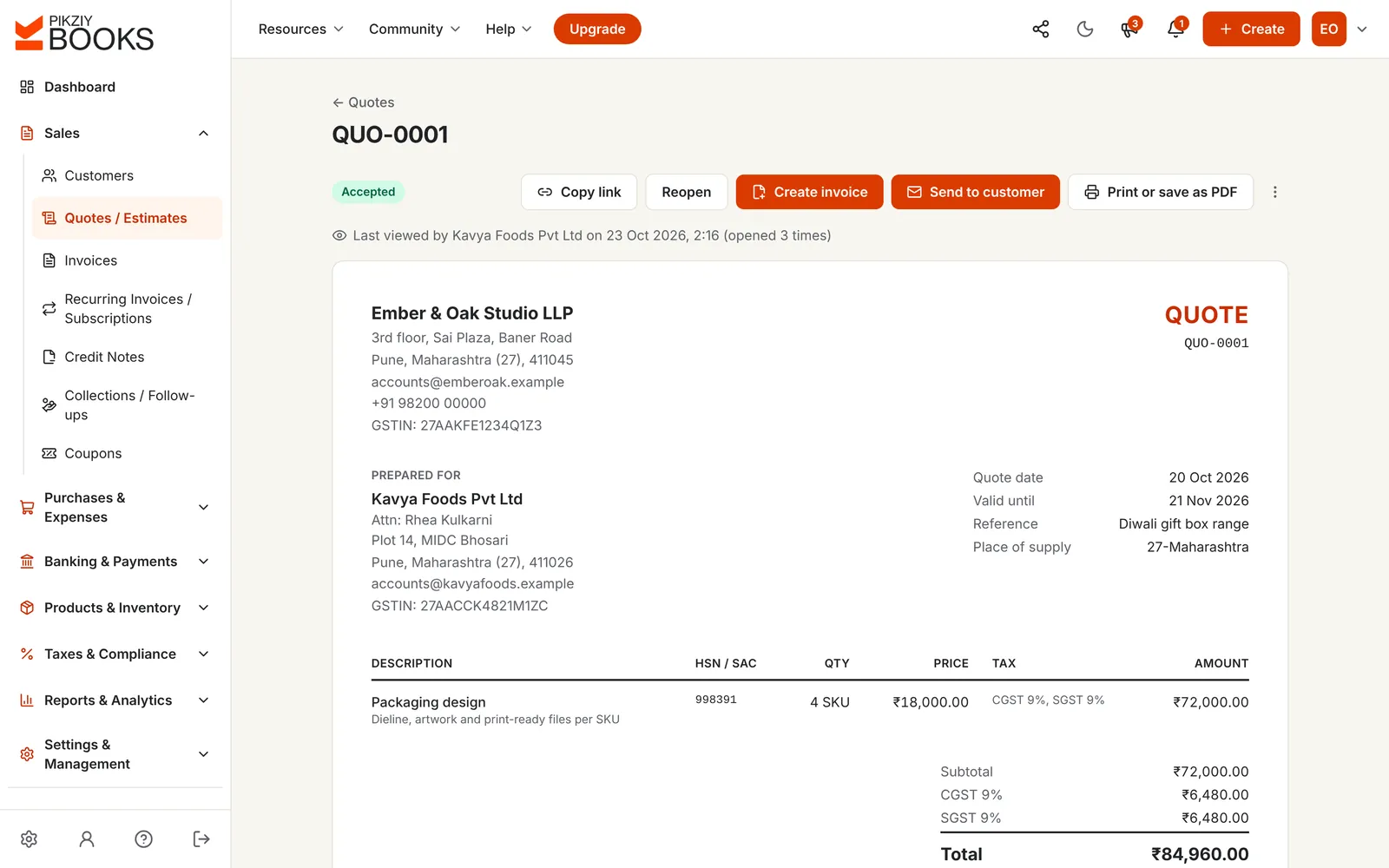The height and width of the screenshot is (868, 1389).
Task: Open settings gear at sidebar bottom
Action: click(x=29, y=838)
